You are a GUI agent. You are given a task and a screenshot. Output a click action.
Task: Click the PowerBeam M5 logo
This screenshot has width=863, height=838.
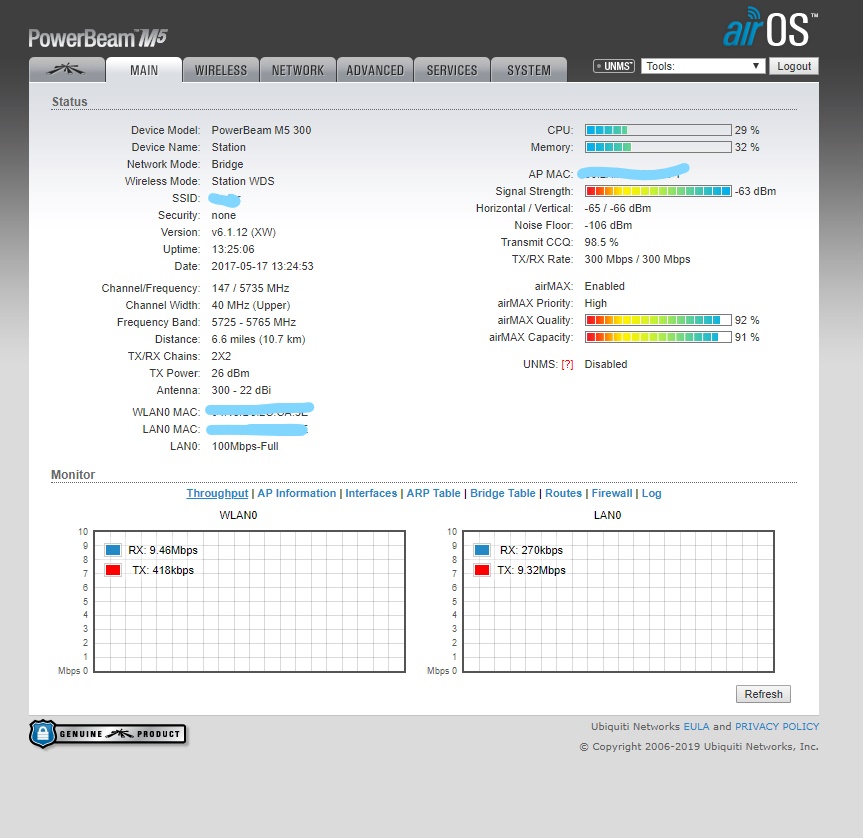(x=98, y=38)
